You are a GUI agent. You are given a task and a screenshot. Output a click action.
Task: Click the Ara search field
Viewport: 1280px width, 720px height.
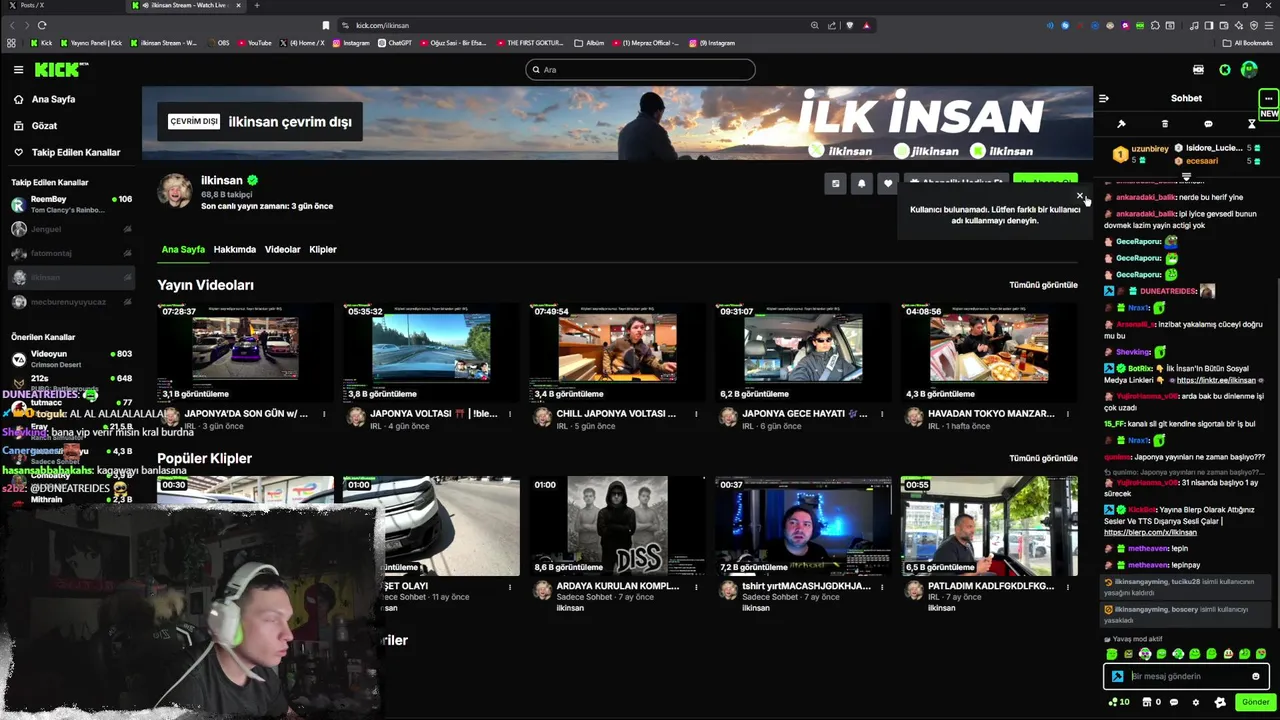coord(640,70)
